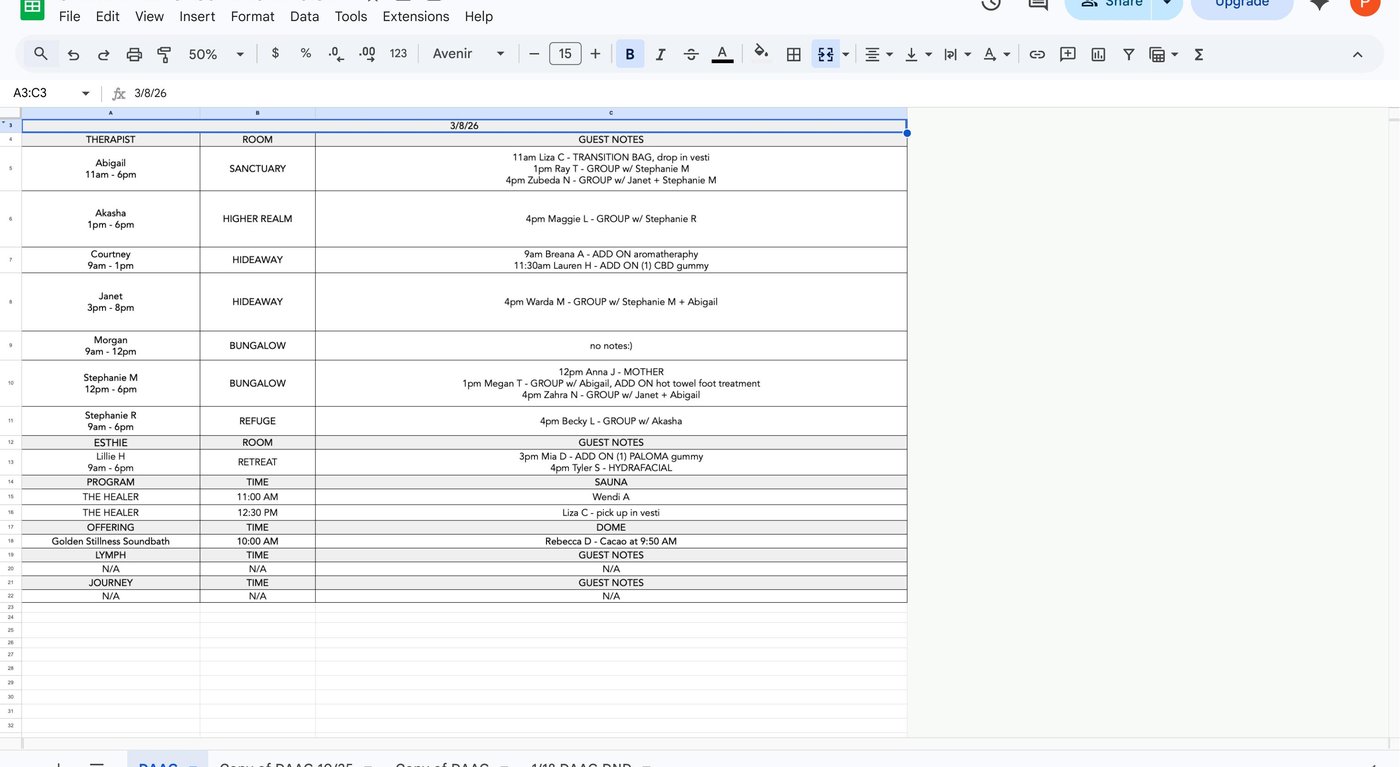
Task: Click the Upgrade button
Action: [1242, 4]
